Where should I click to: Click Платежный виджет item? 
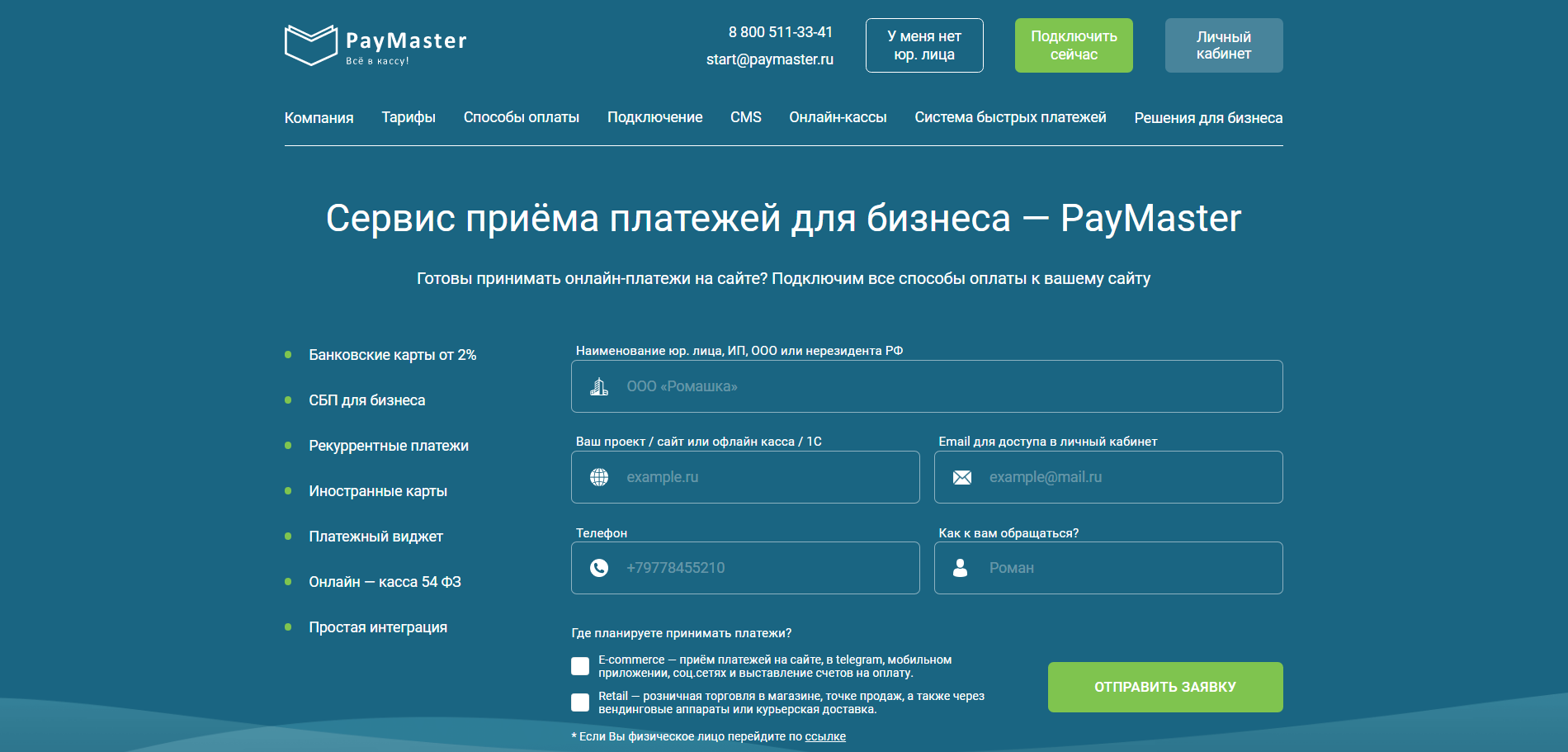[376, 537]
